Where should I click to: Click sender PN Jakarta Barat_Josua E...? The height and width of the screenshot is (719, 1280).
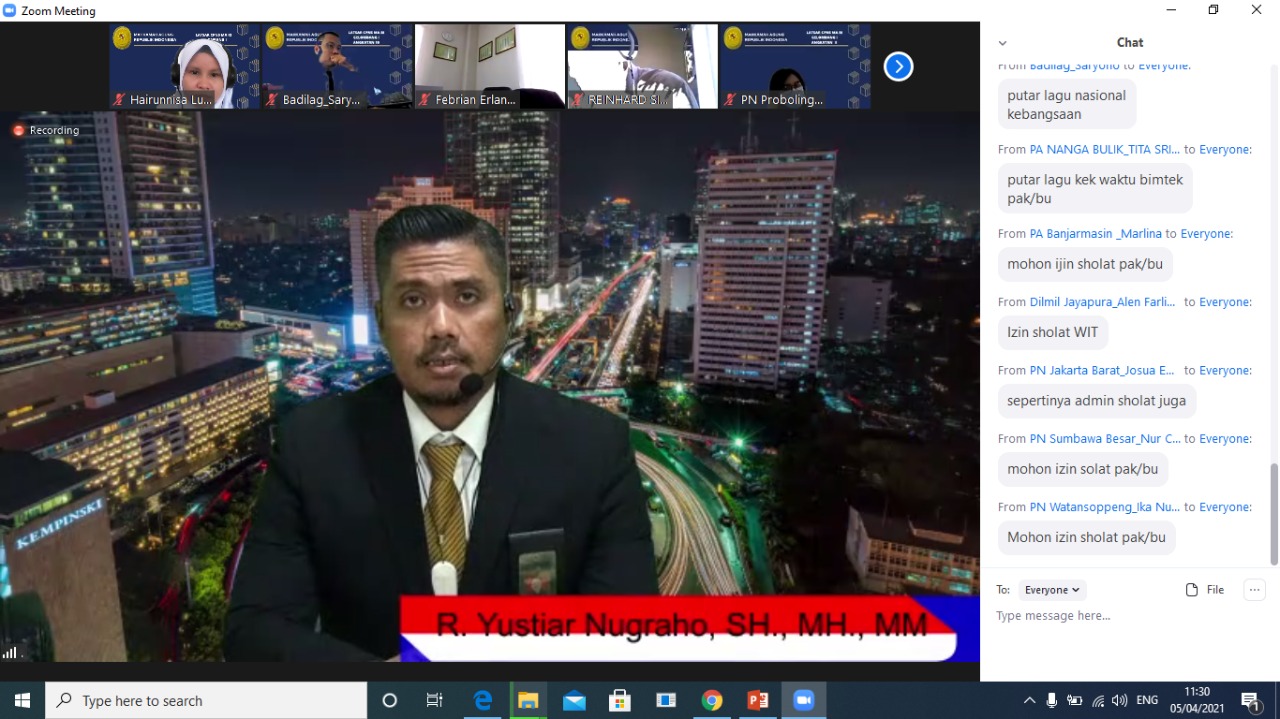(x=1102, y=370)
